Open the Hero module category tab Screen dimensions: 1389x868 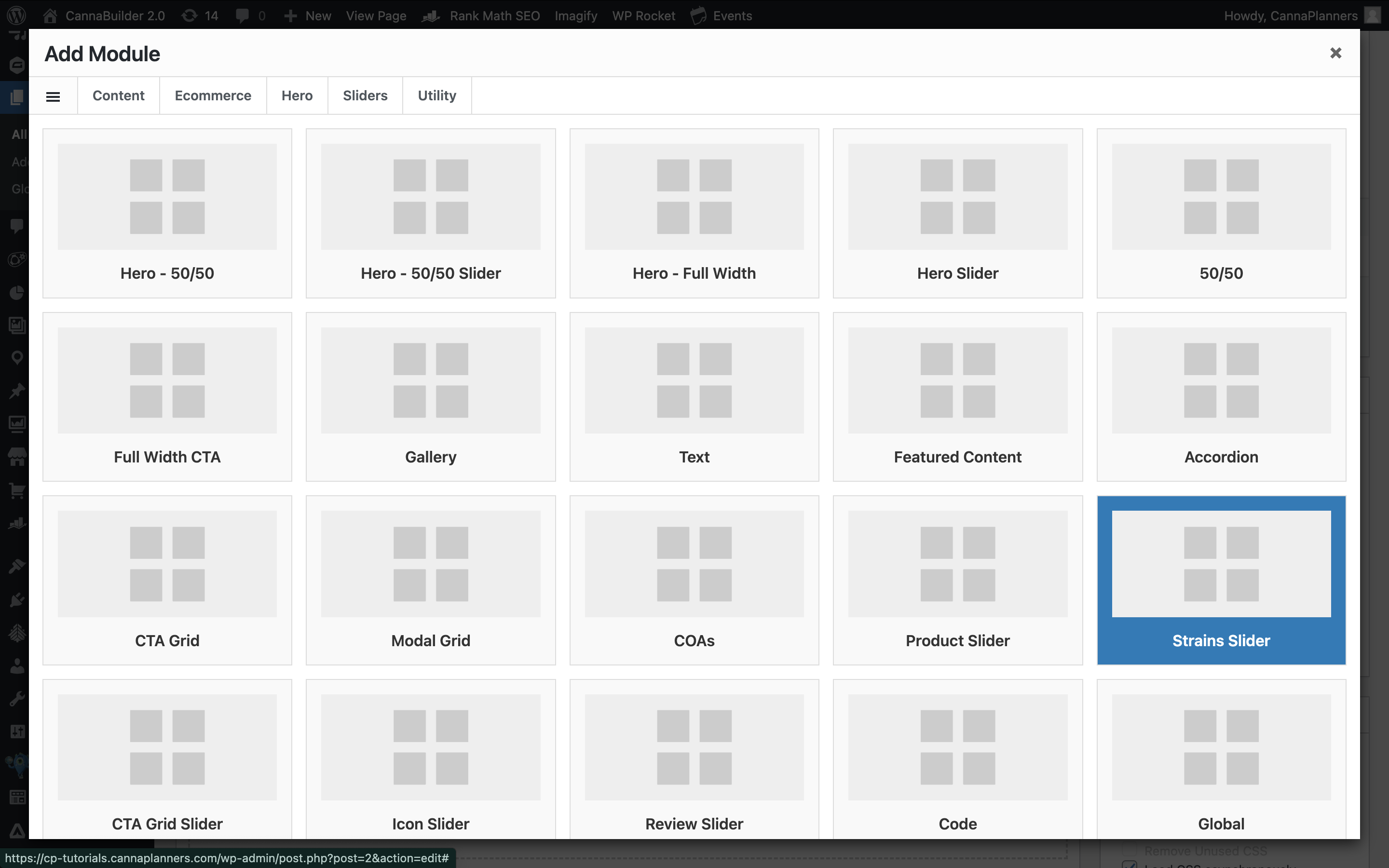tap(297, 95)
